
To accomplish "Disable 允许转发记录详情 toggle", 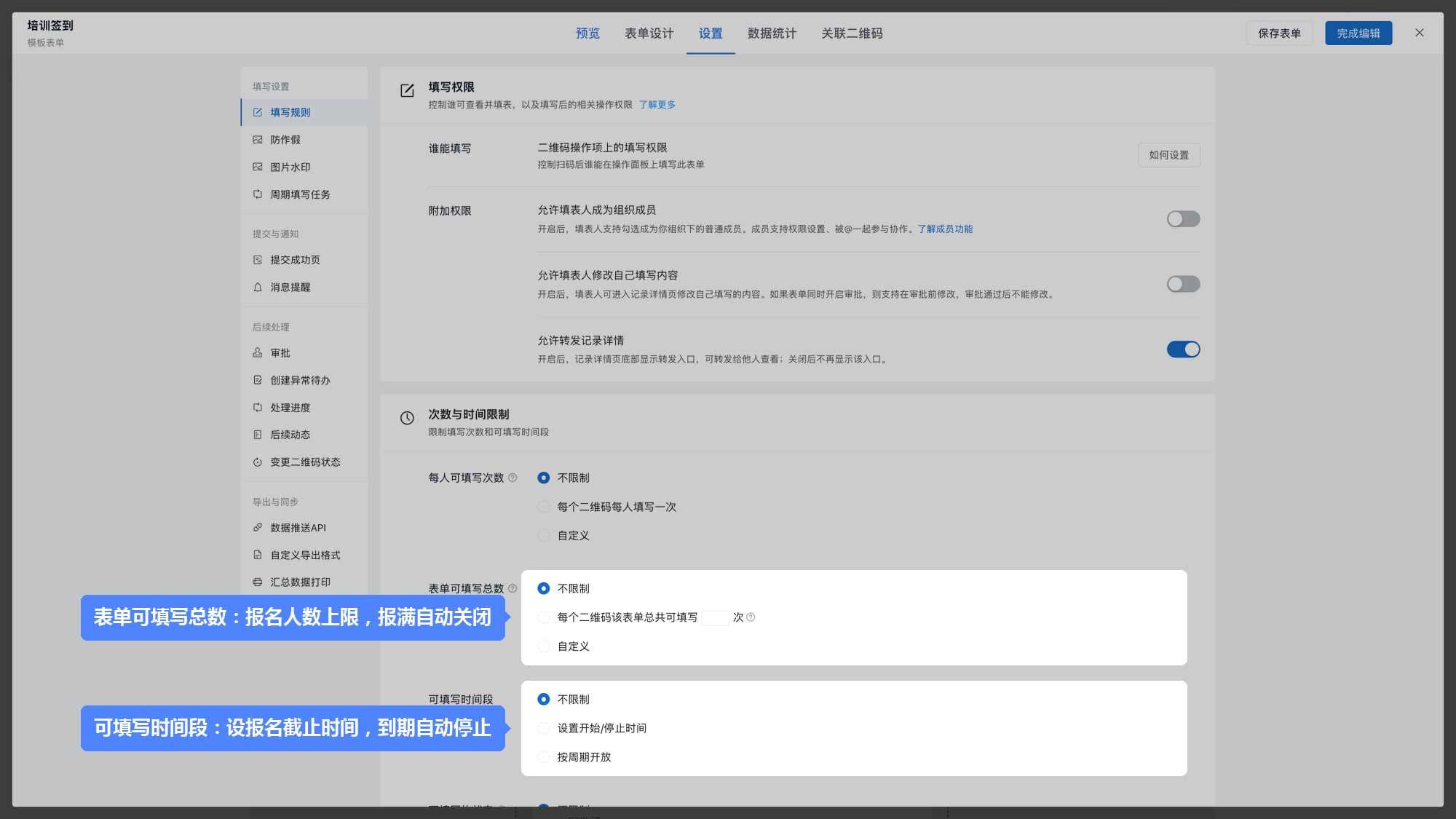I will tap(1183, 349).
